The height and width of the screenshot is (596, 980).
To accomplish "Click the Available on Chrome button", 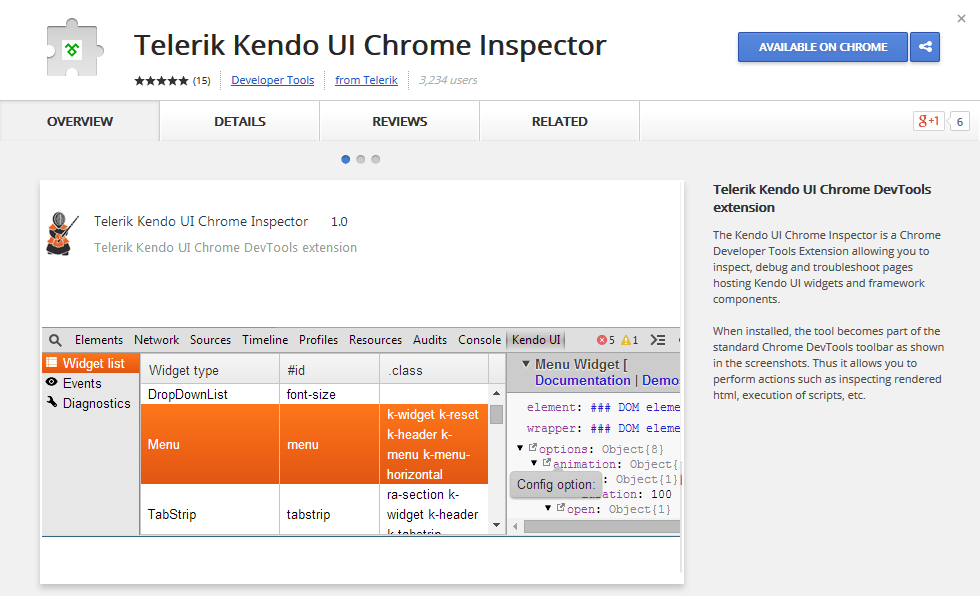I will [822, 47].
